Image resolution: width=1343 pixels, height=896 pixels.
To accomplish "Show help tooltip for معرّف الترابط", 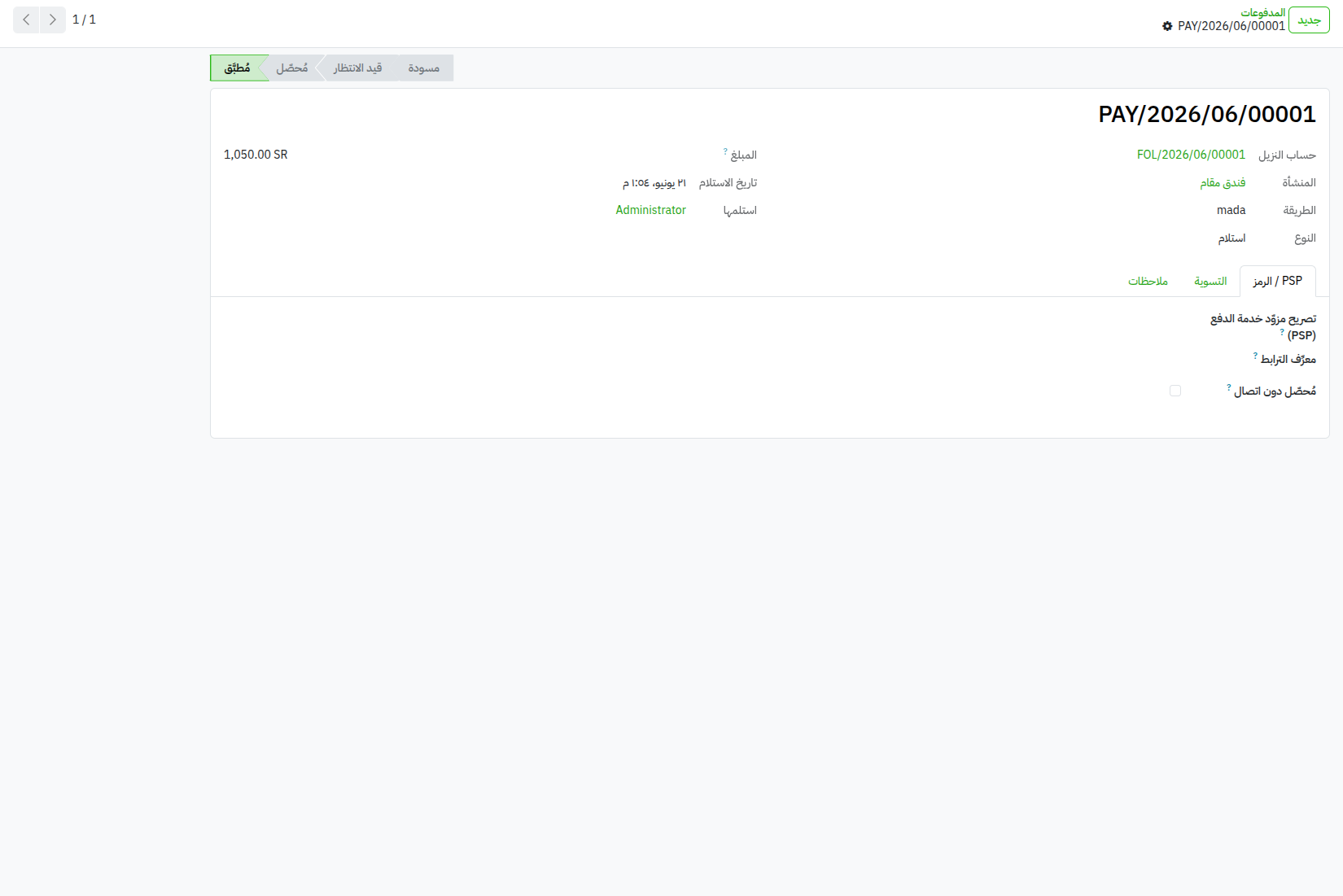I will coord(1255,356).
